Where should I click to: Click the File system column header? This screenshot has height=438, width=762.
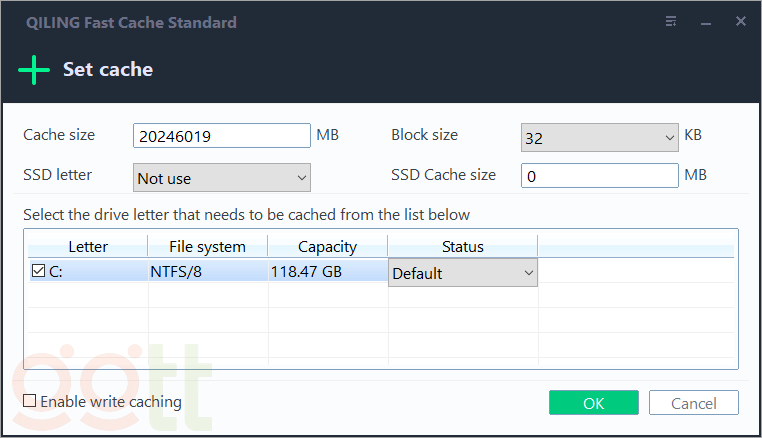[207, 246]
